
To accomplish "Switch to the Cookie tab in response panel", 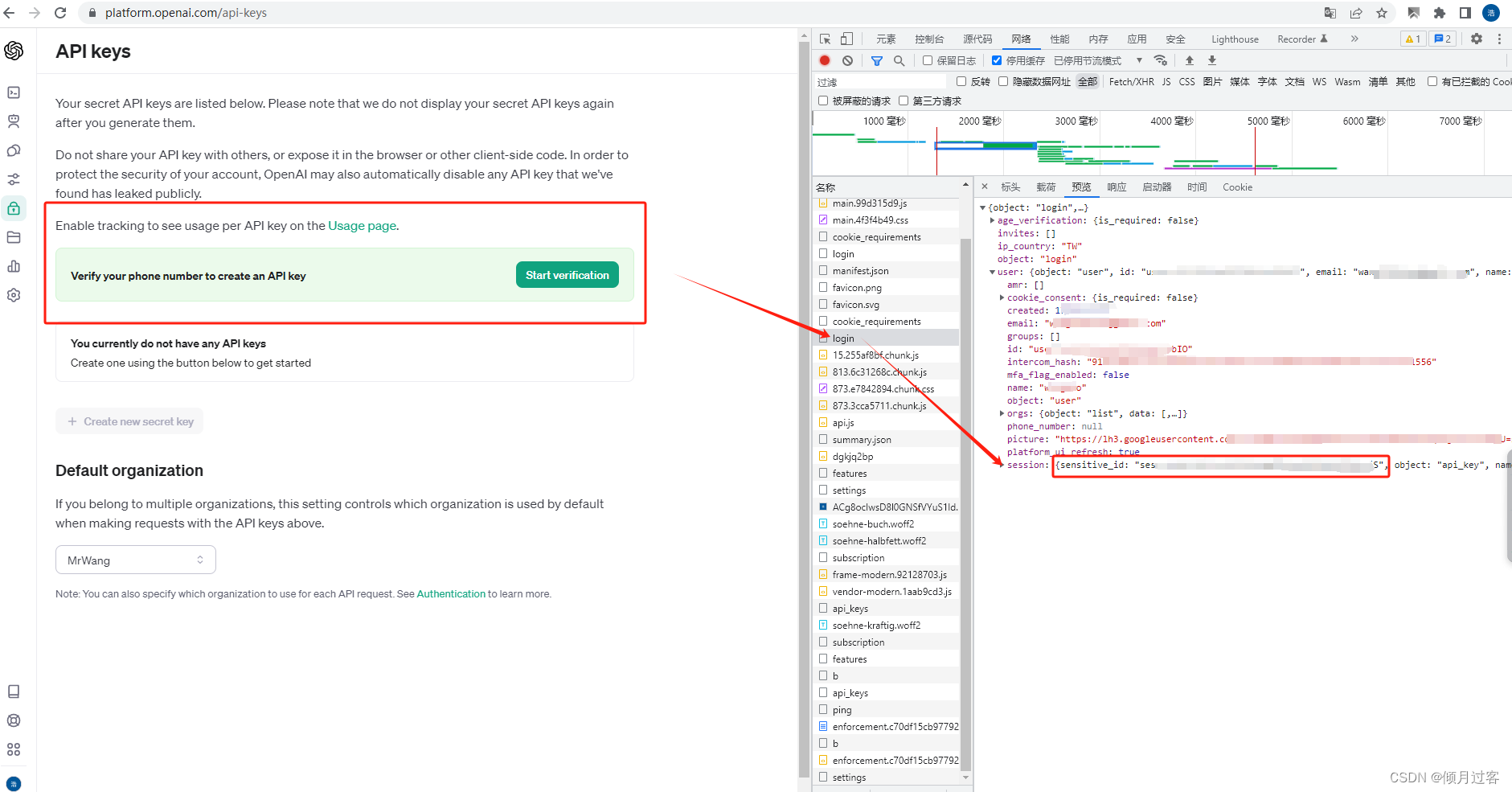I will coord(1237,187).
